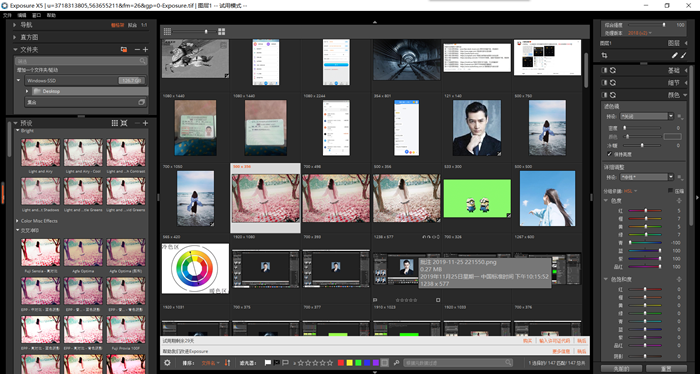The height and width of the screenshot is (374, 700).
Task: Filter by unflagged outline flag
Action: tap(285, 363)
